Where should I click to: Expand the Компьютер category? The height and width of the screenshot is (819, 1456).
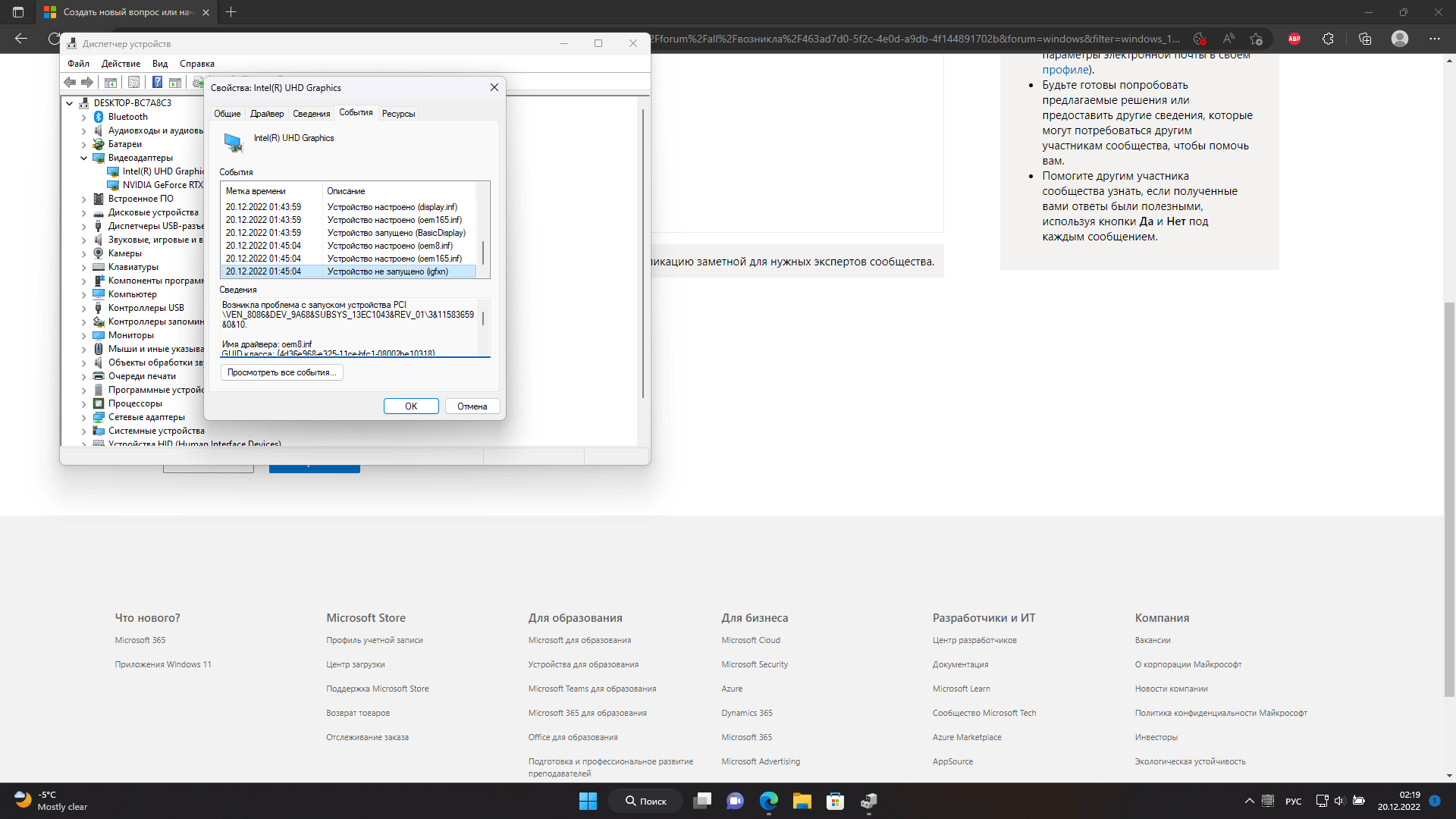point(84,294)
